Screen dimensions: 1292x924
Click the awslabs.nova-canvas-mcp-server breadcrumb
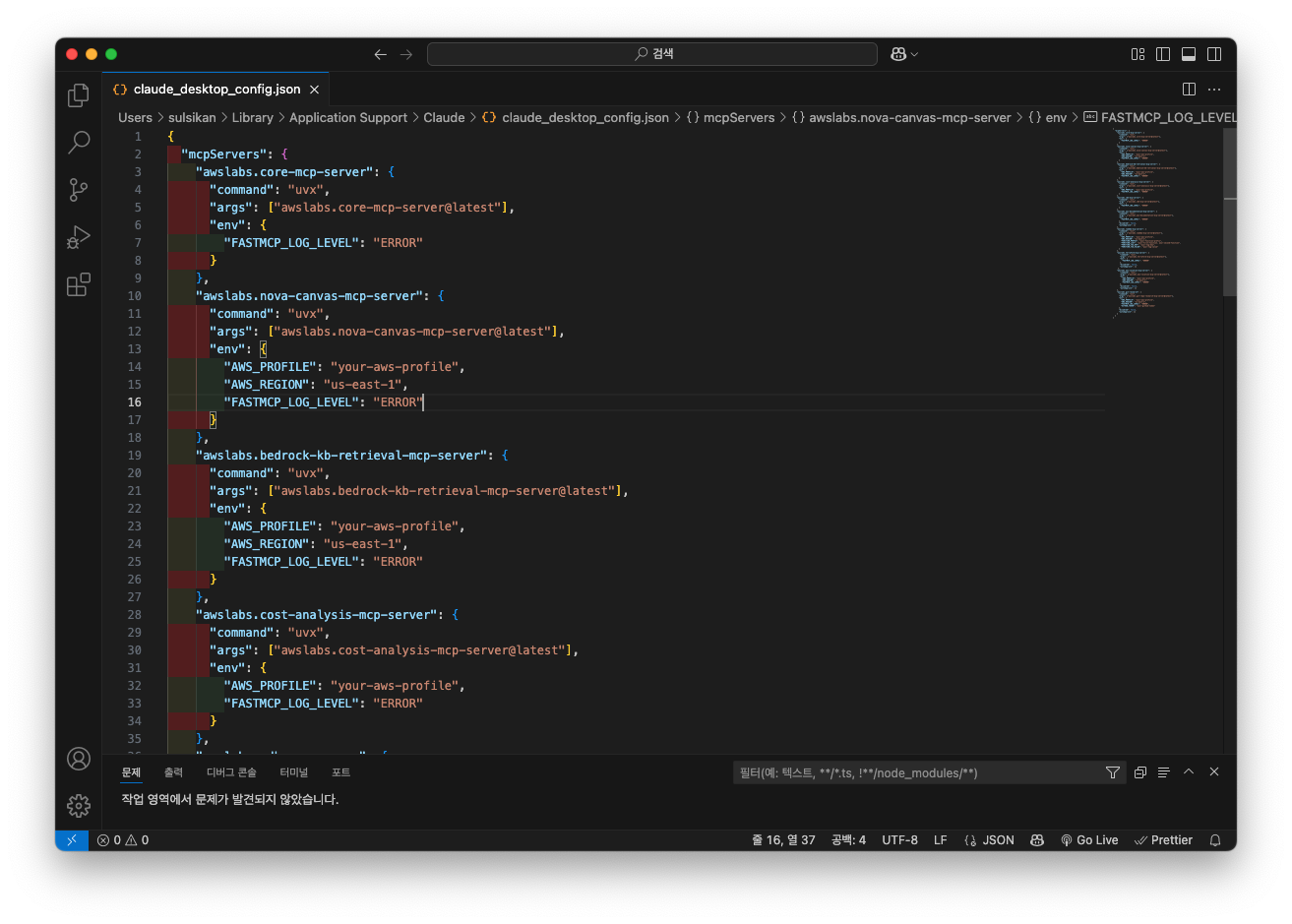click(x=901, y=117)
